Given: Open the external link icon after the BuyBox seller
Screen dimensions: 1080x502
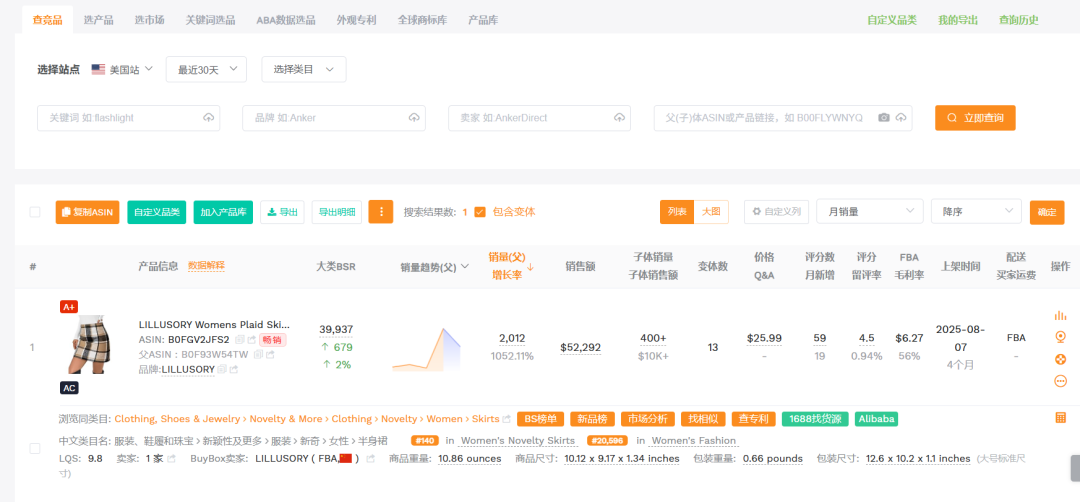Looking at the screenshot, I should tap(371, 459).
